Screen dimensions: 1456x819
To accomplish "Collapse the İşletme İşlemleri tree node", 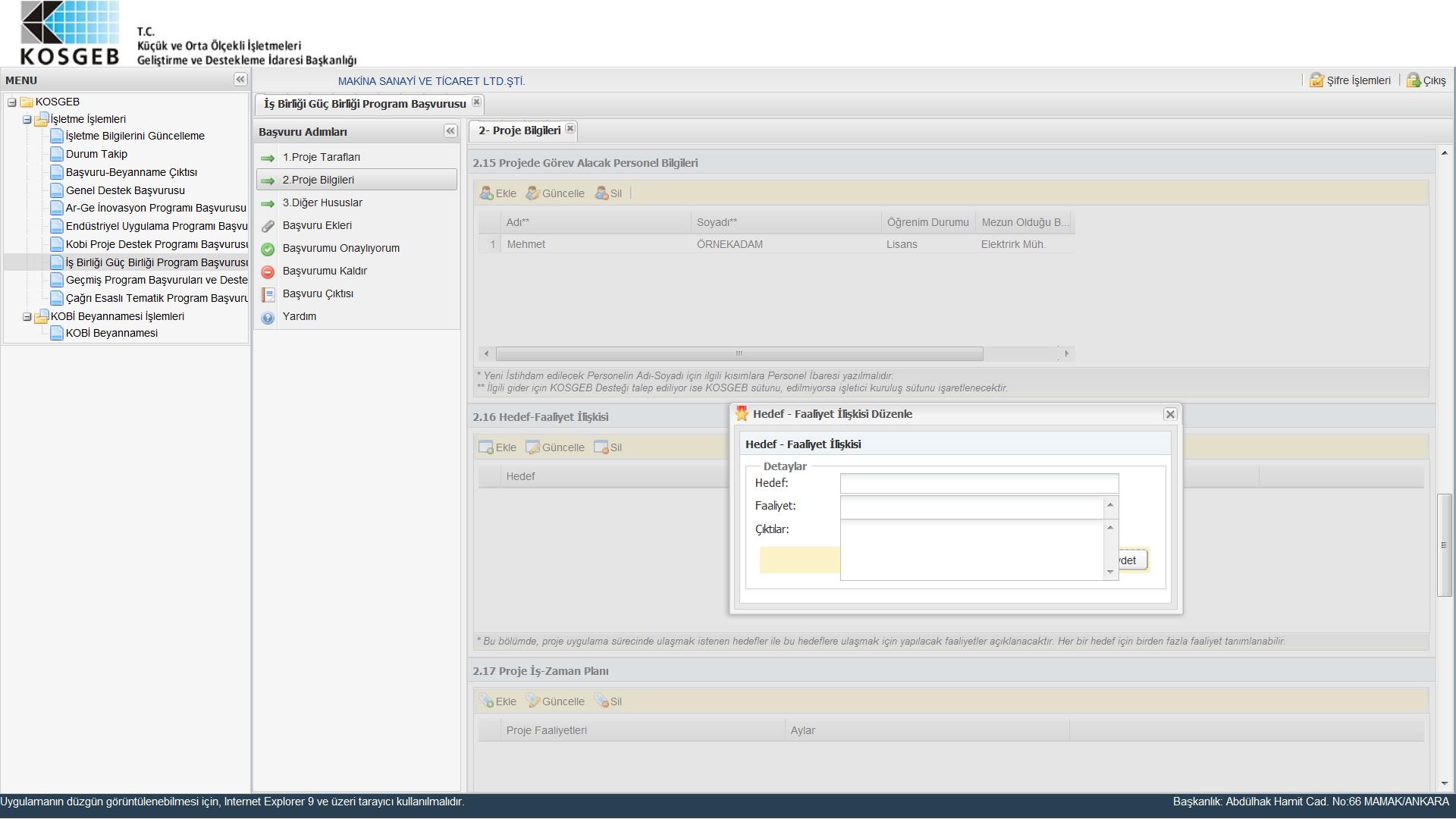I will (x=27, y=120).
